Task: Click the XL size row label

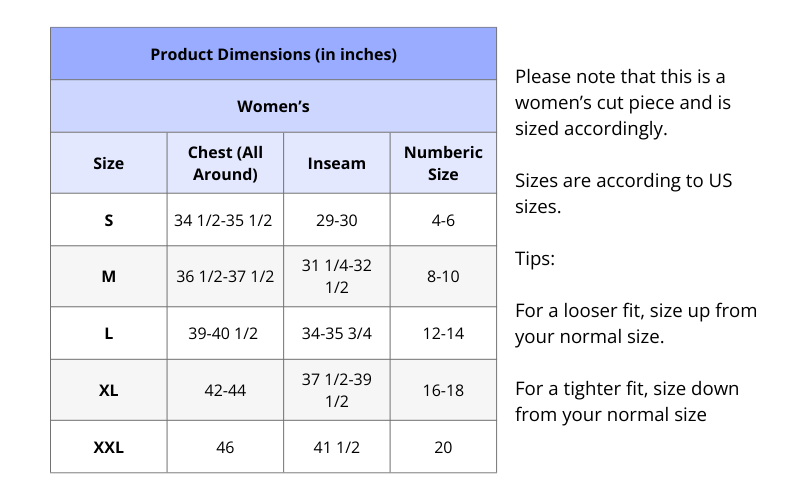Action: pos(108,390)
